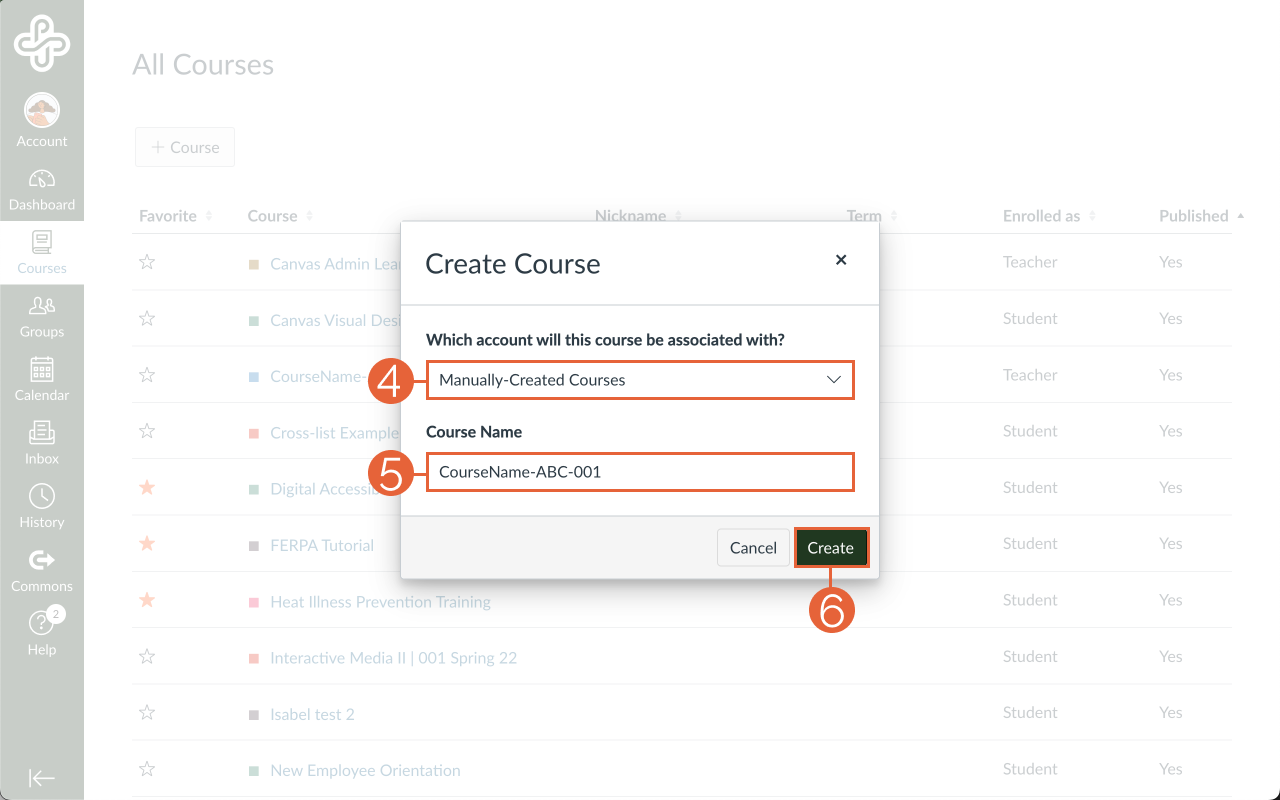Click the Cancel button

tap(753, 548)
